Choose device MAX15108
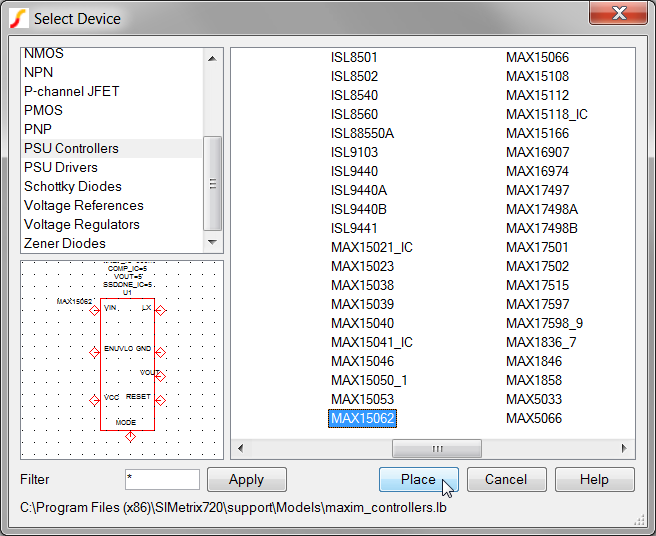 pyautogui.click(x=538, y=76)
